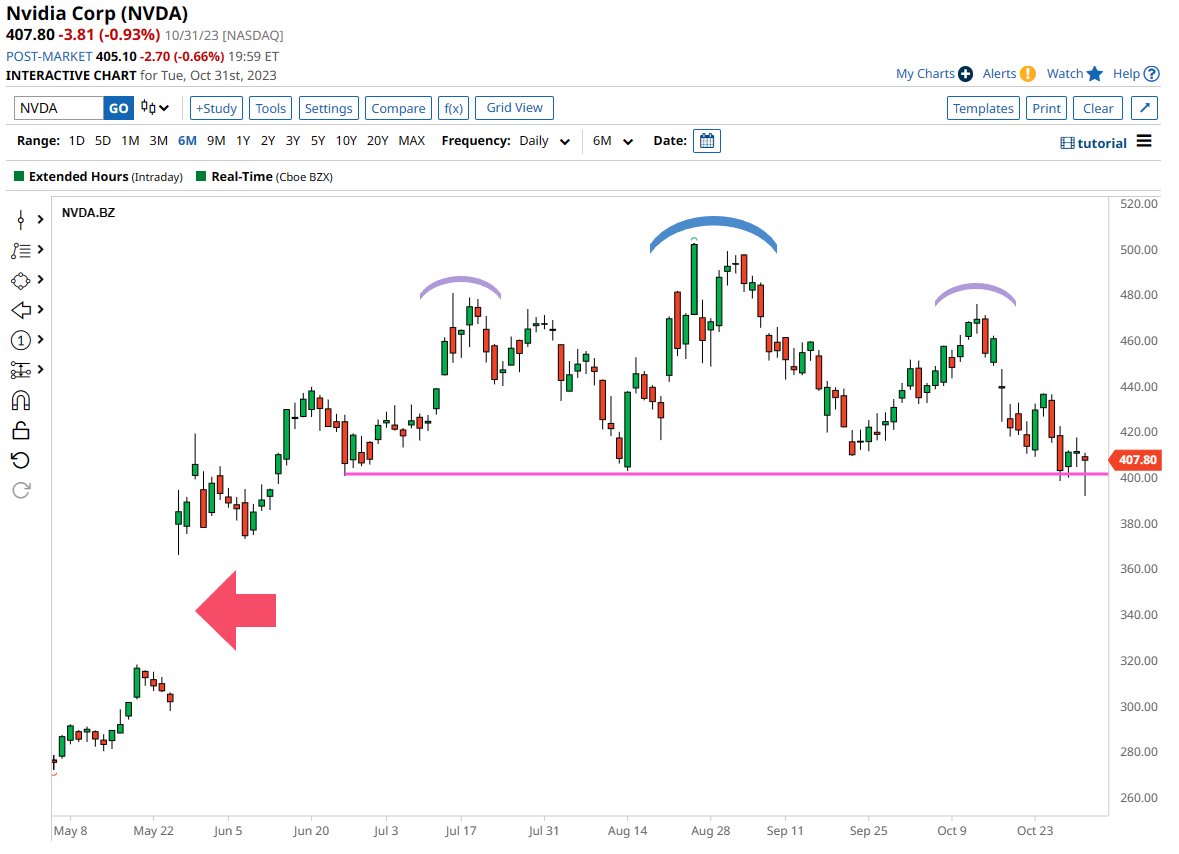The width and height of the screenshot is (1179, 854).
Task: Open the text annotation list tool
Action: (20, 250)
